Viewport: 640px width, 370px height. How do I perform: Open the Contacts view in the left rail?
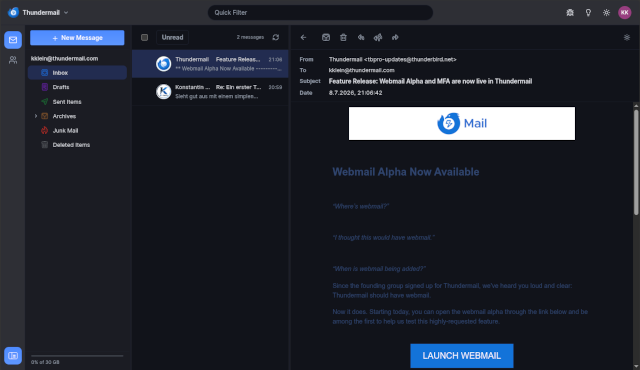(x=13, y=60)
